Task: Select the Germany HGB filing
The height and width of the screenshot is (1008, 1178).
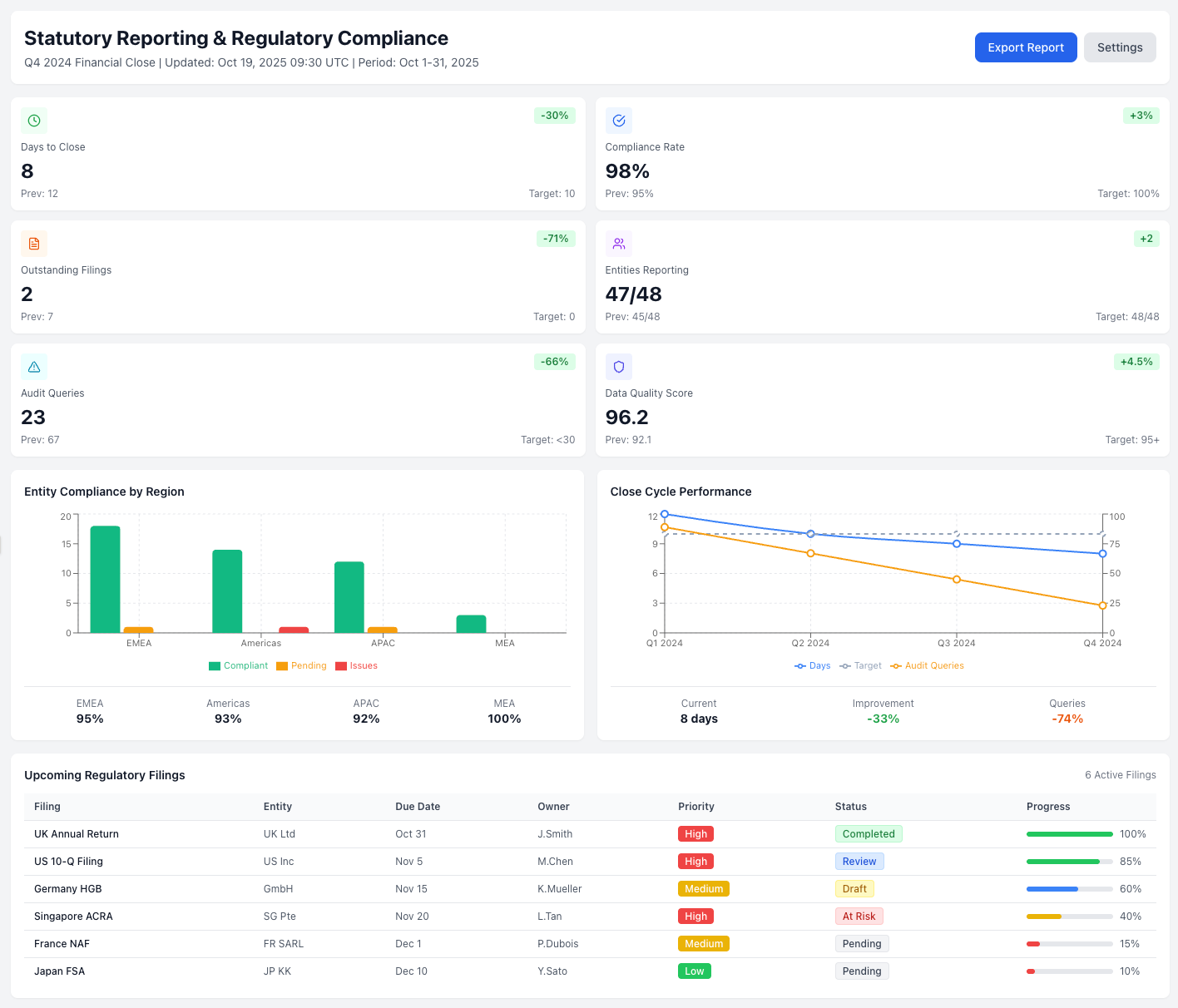Action: [590, 889]
